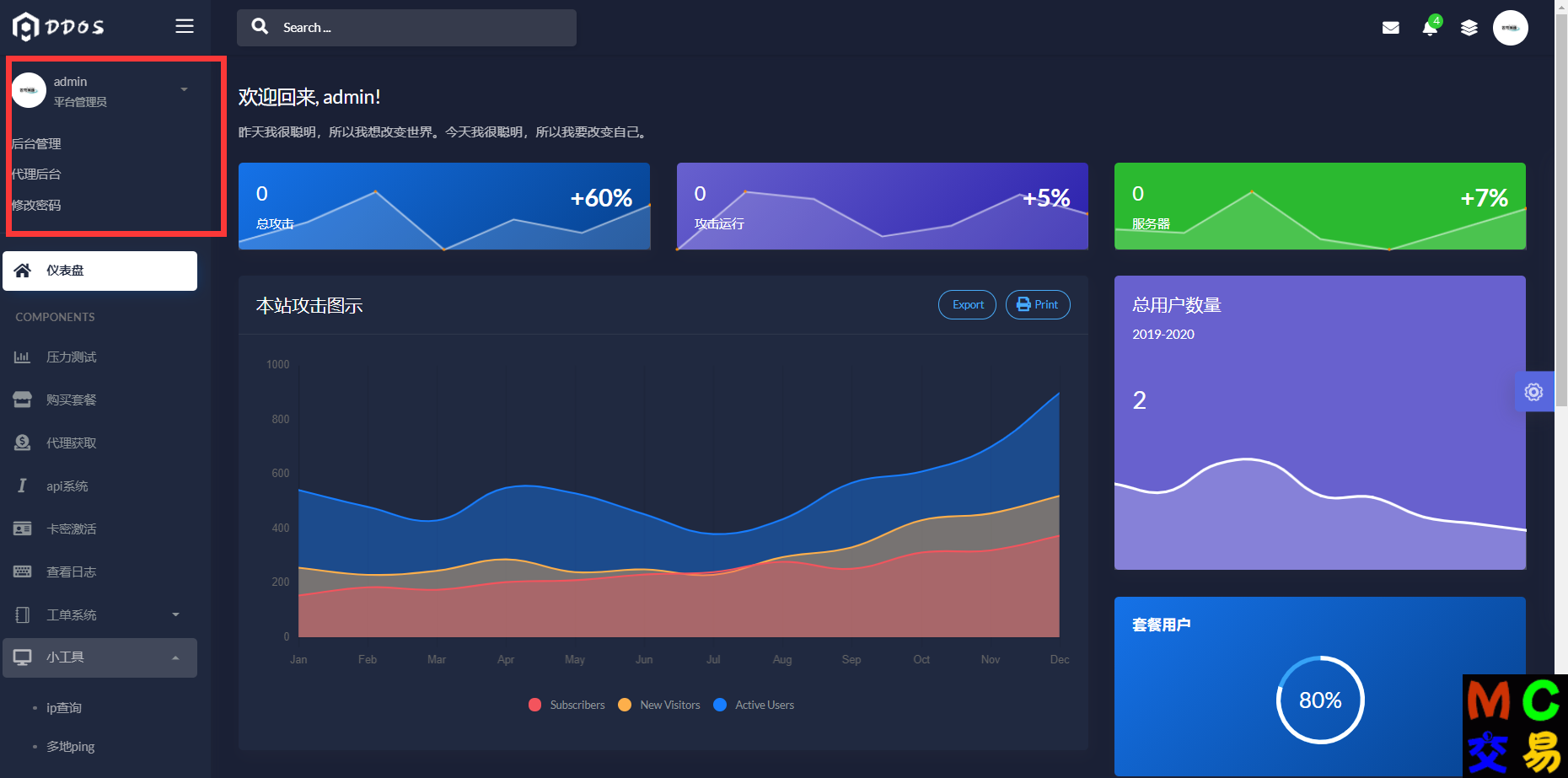Image resolution: width=1568 pixels, height=778 pixels.
Task: Toggle Subscribers legend red swatch
Action: [x=534, y=705]
